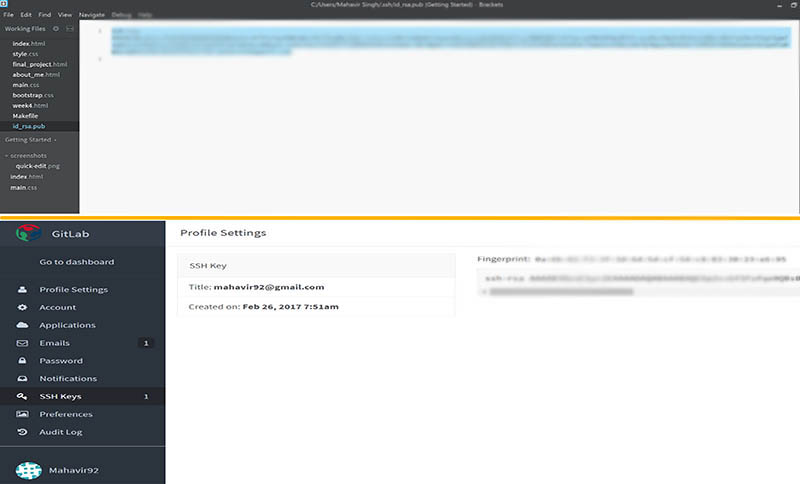Click the mahavir92@gmail.com key title
Viewport: 800px width, 484px height.
click(x=269, y=287)
